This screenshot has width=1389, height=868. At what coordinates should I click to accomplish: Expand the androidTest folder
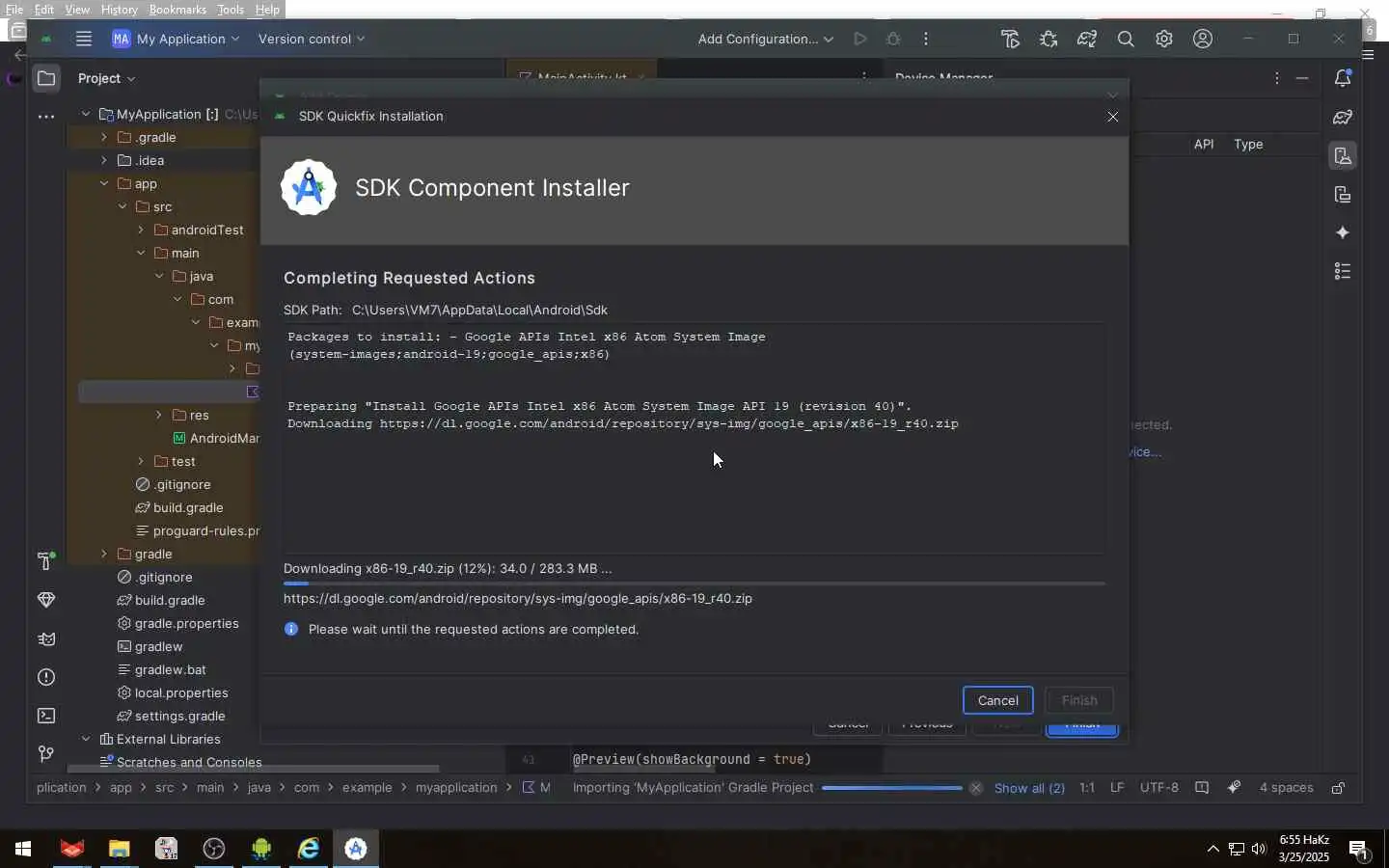(141, 230)
